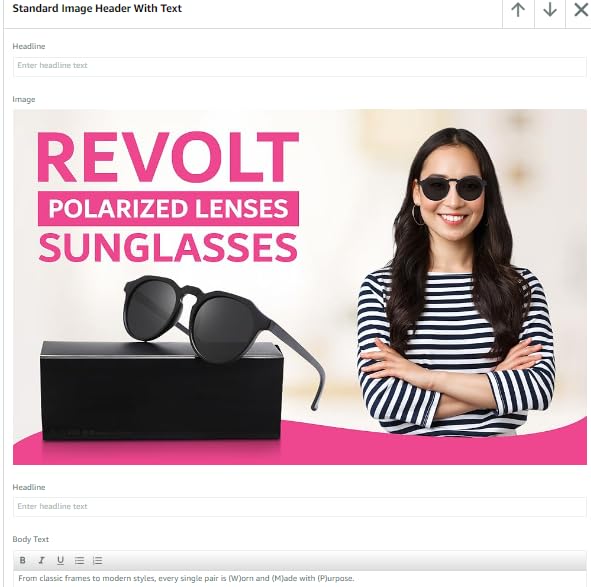Screen dimensions: 591x587
Task: Focus the headline field above the image
Action: pyautogui.click(x=300, y=66)
